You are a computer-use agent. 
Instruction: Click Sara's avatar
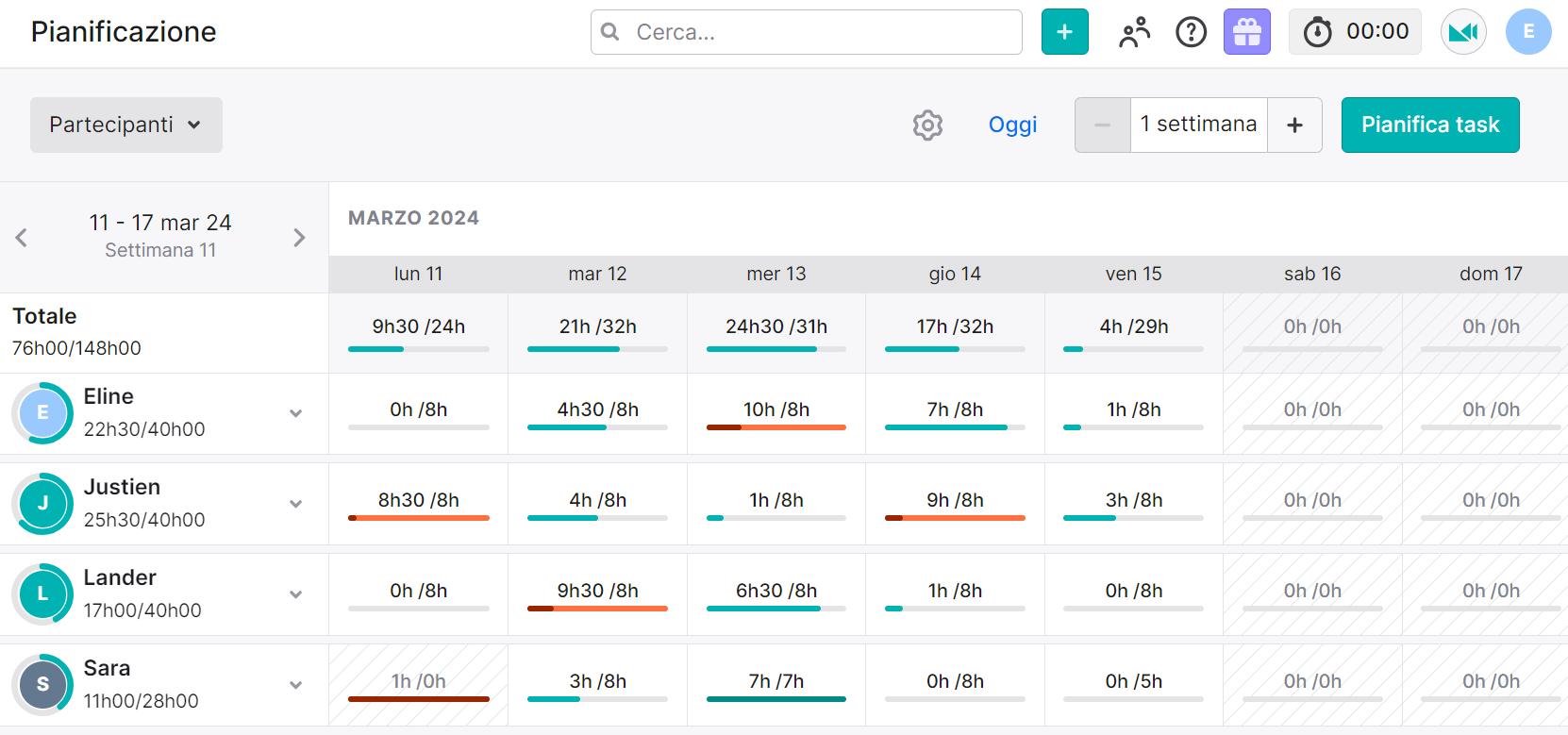point(42,685)
